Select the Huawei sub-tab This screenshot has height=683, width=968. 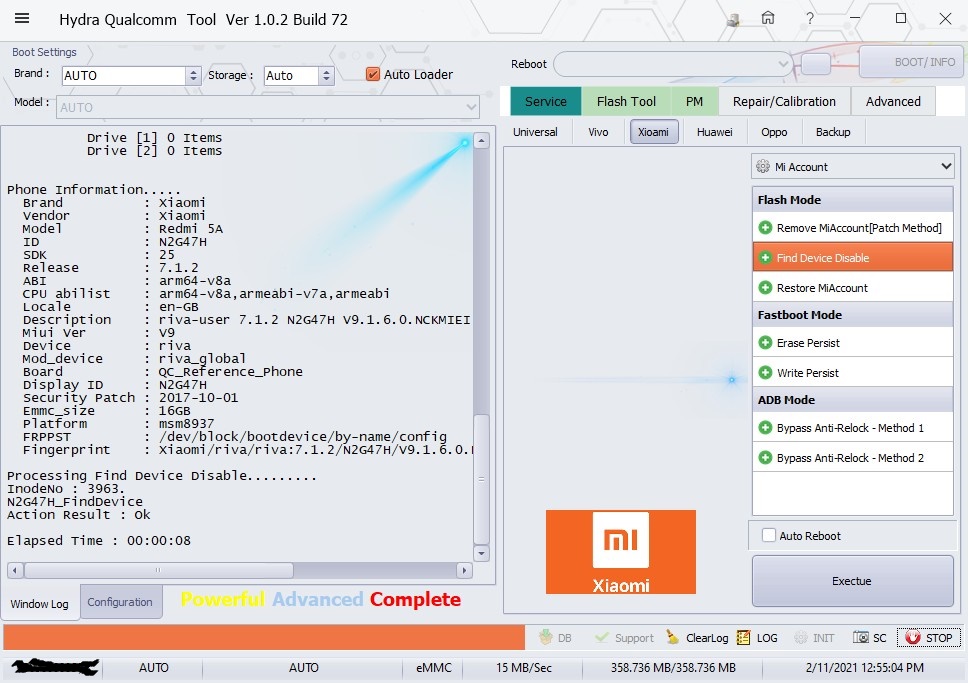tap(714, 132)
